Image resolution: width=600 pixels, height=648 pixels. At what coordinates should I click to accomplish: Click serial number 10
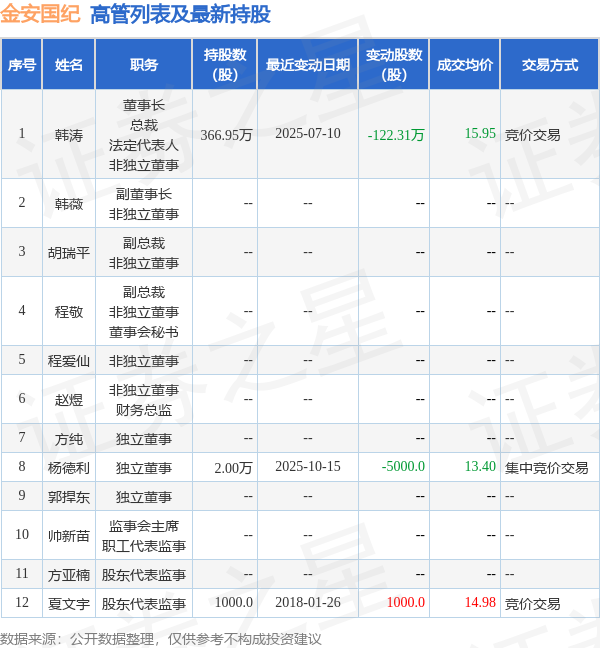click(x=22, y=534)
